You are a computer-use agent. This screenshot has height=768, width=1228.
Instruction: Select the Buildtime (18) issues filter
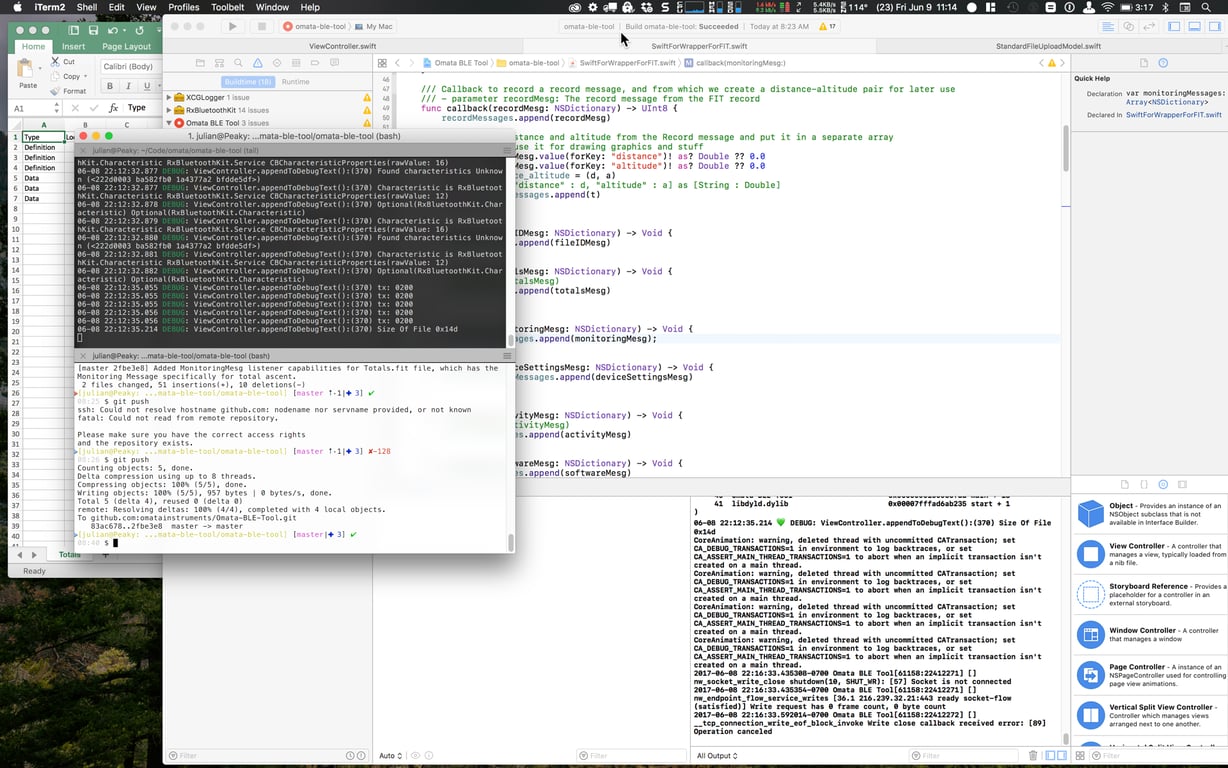[x=247, y=82]
